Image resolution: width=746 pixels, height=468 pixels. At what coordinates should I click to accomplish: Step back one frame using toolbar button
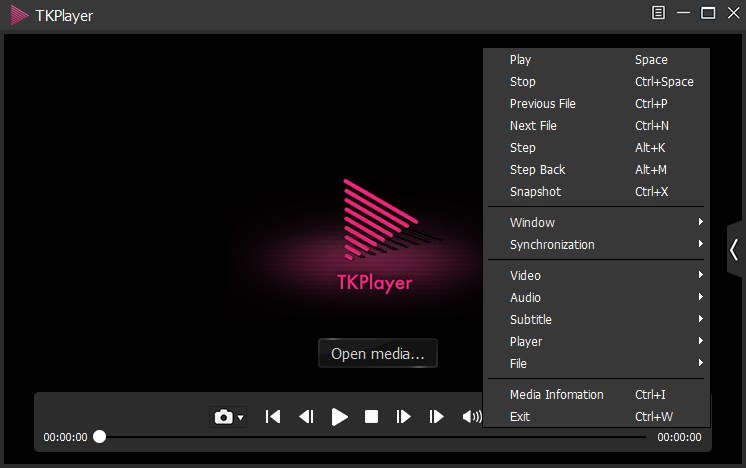click(306, 417)
